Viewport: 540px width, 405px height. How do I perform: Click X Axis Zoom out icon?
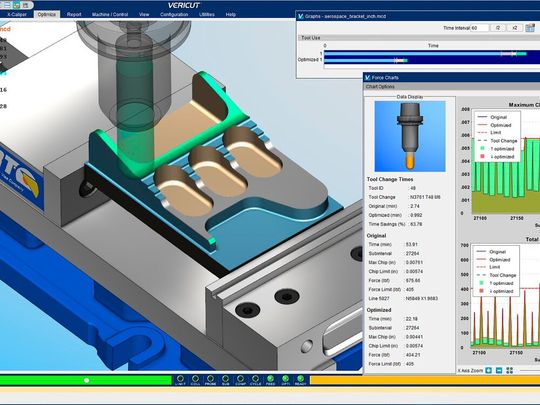tap(499, 371)
